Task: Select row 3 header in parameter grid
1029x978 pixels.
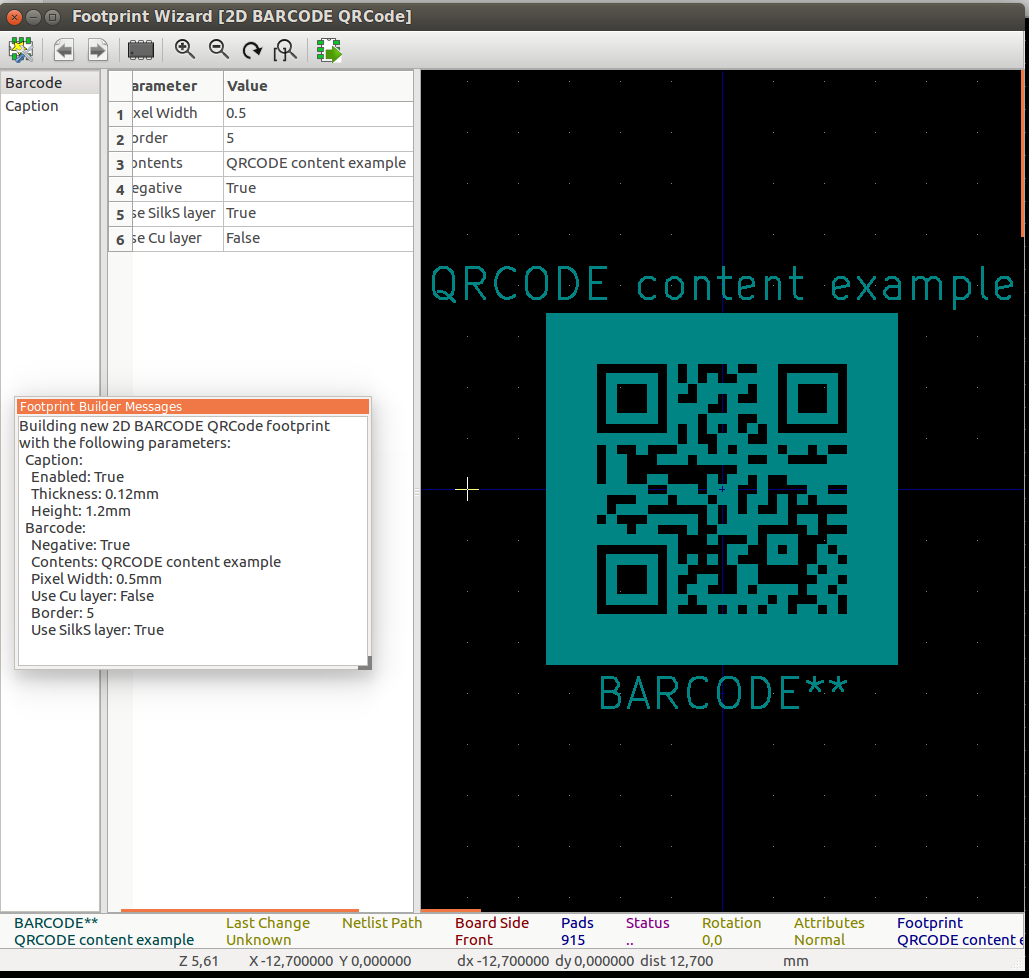Action: [120, 165]
